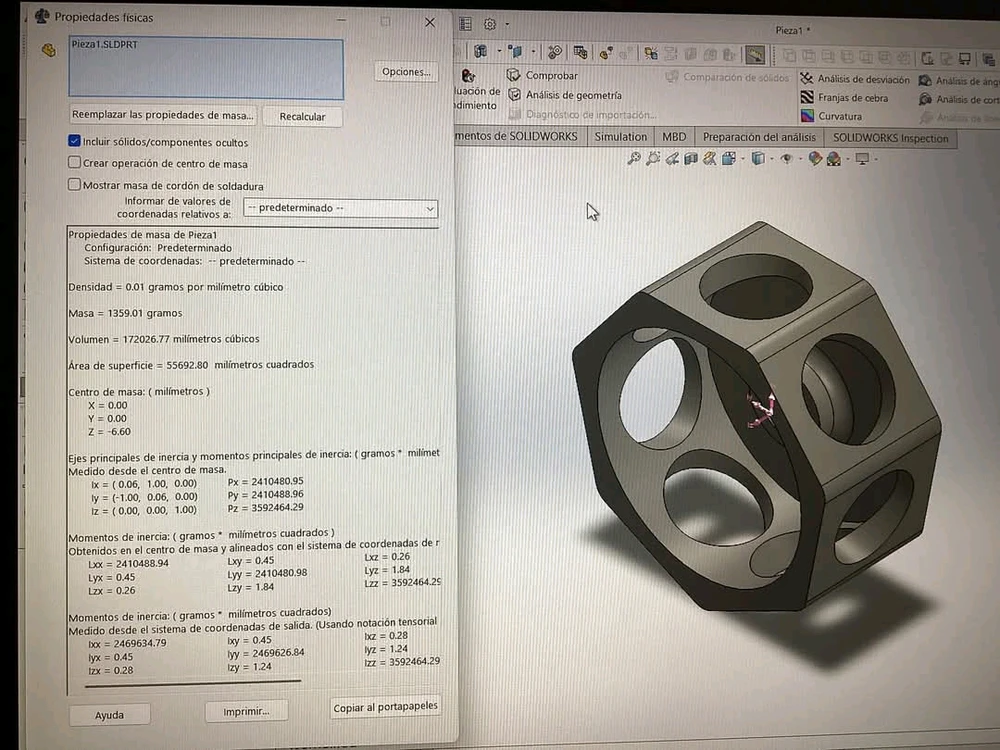This screenshot has width=1000, height=750.
Task: Check Mostrar masa de cordón de soldadura
Action: [75, 185]
